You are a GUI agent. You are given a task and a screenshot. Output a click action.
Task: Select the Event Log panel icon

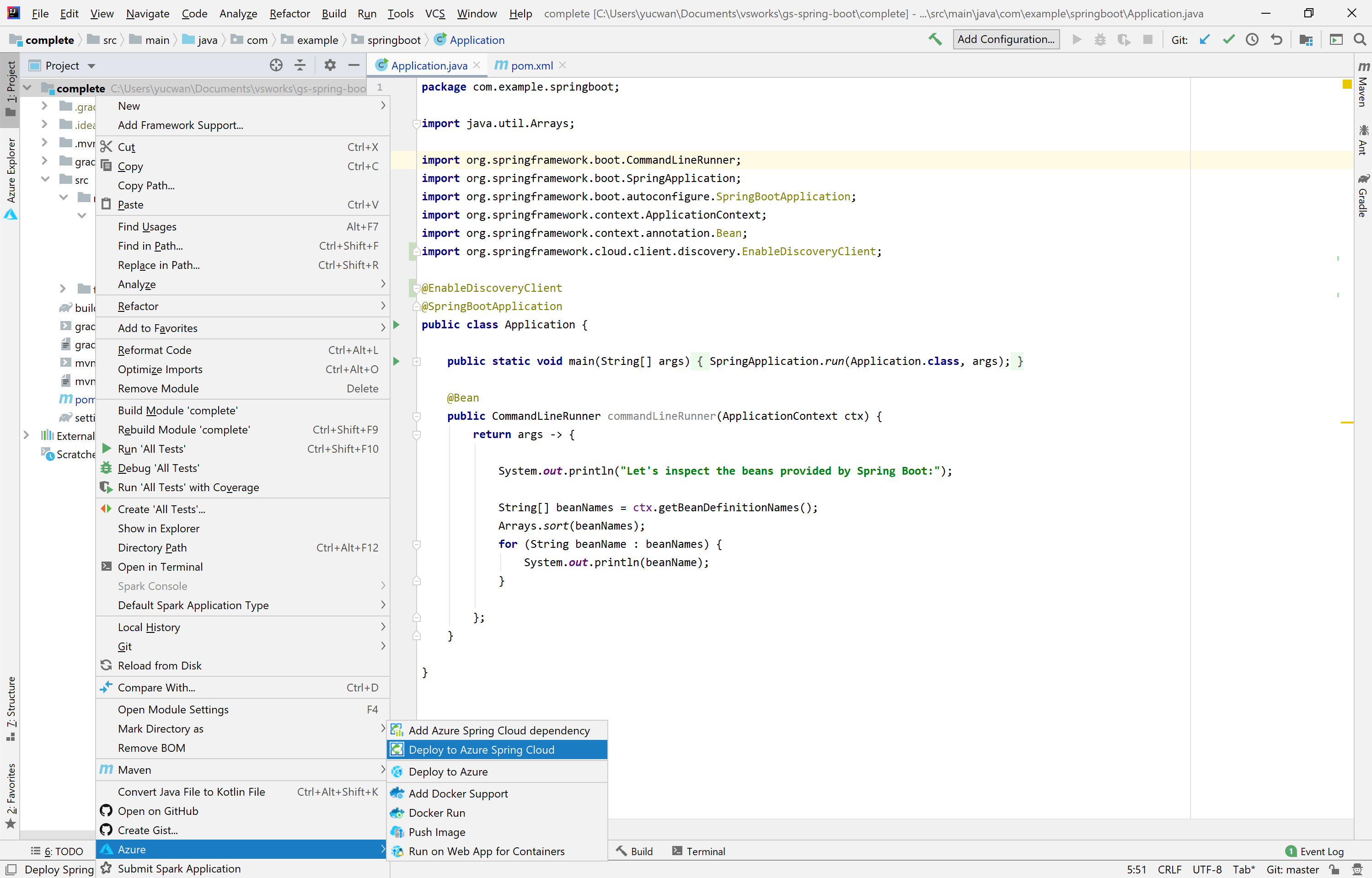click(x=1291, y=851)
